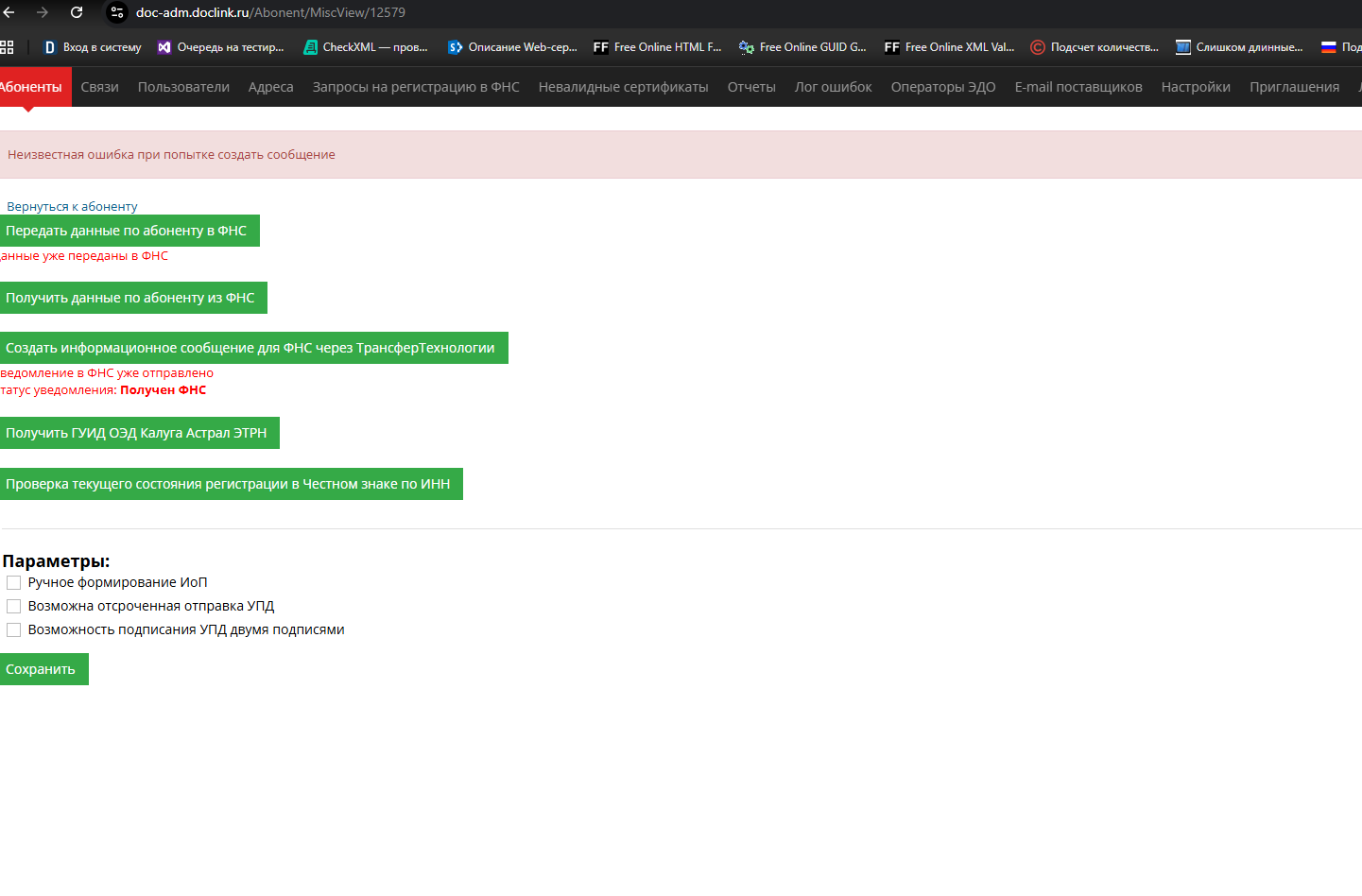Viewport: 1362px width, 896px height.
Task: Click the error text 'Неизвестная ошибка при попытке создать сообщение'
Action: click(x=171, y=154)
